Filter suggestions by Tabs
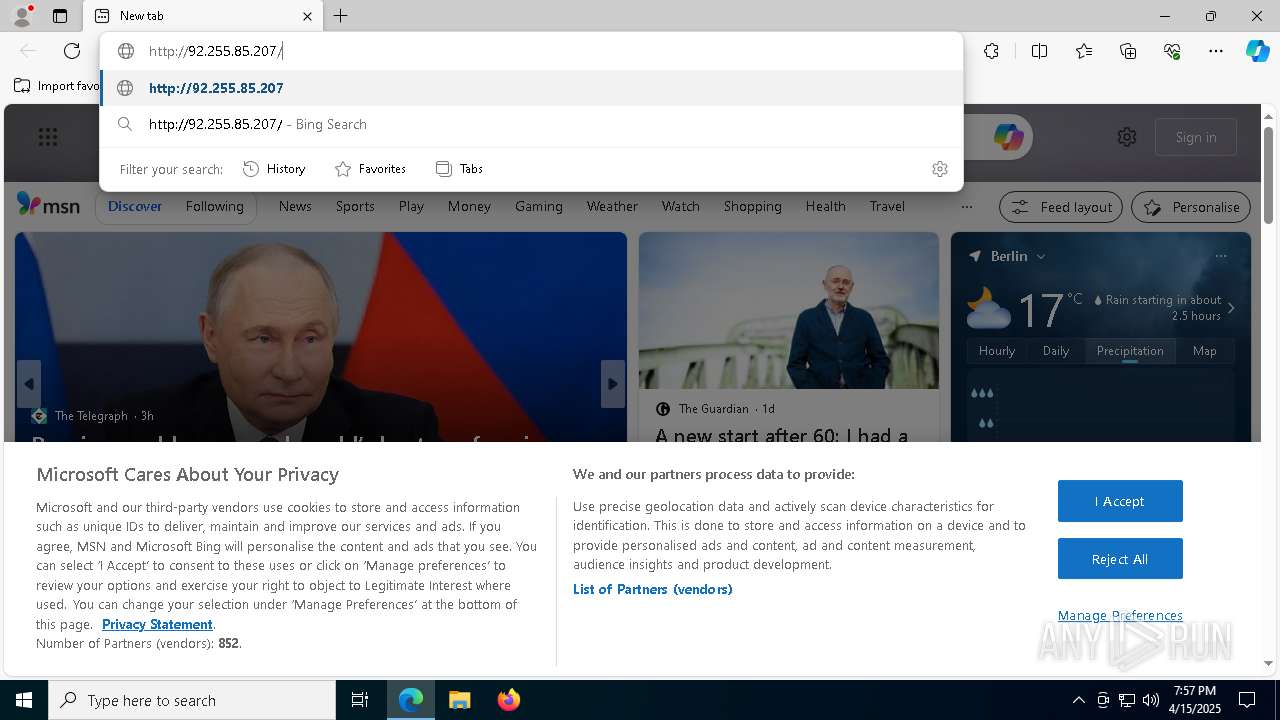 coord(459,169)
